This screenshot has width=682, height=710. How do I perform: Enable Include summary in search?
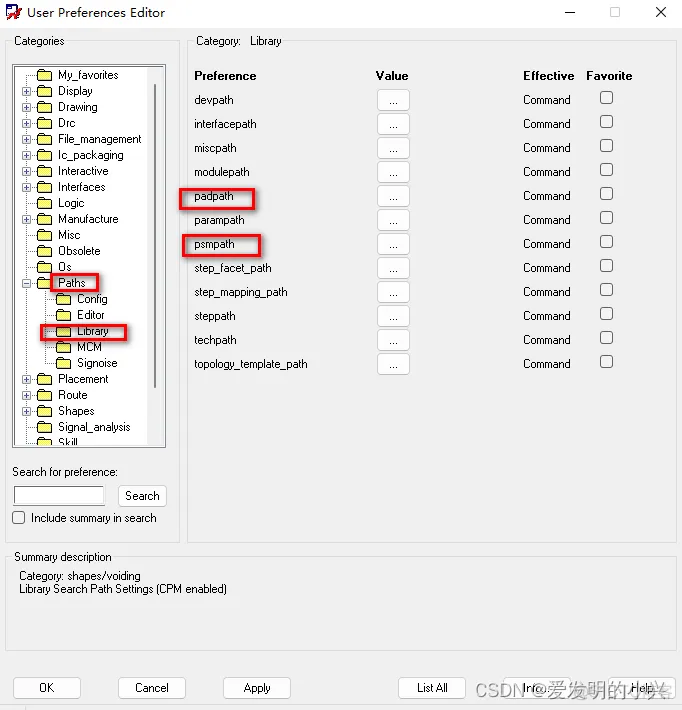(19, 518)
